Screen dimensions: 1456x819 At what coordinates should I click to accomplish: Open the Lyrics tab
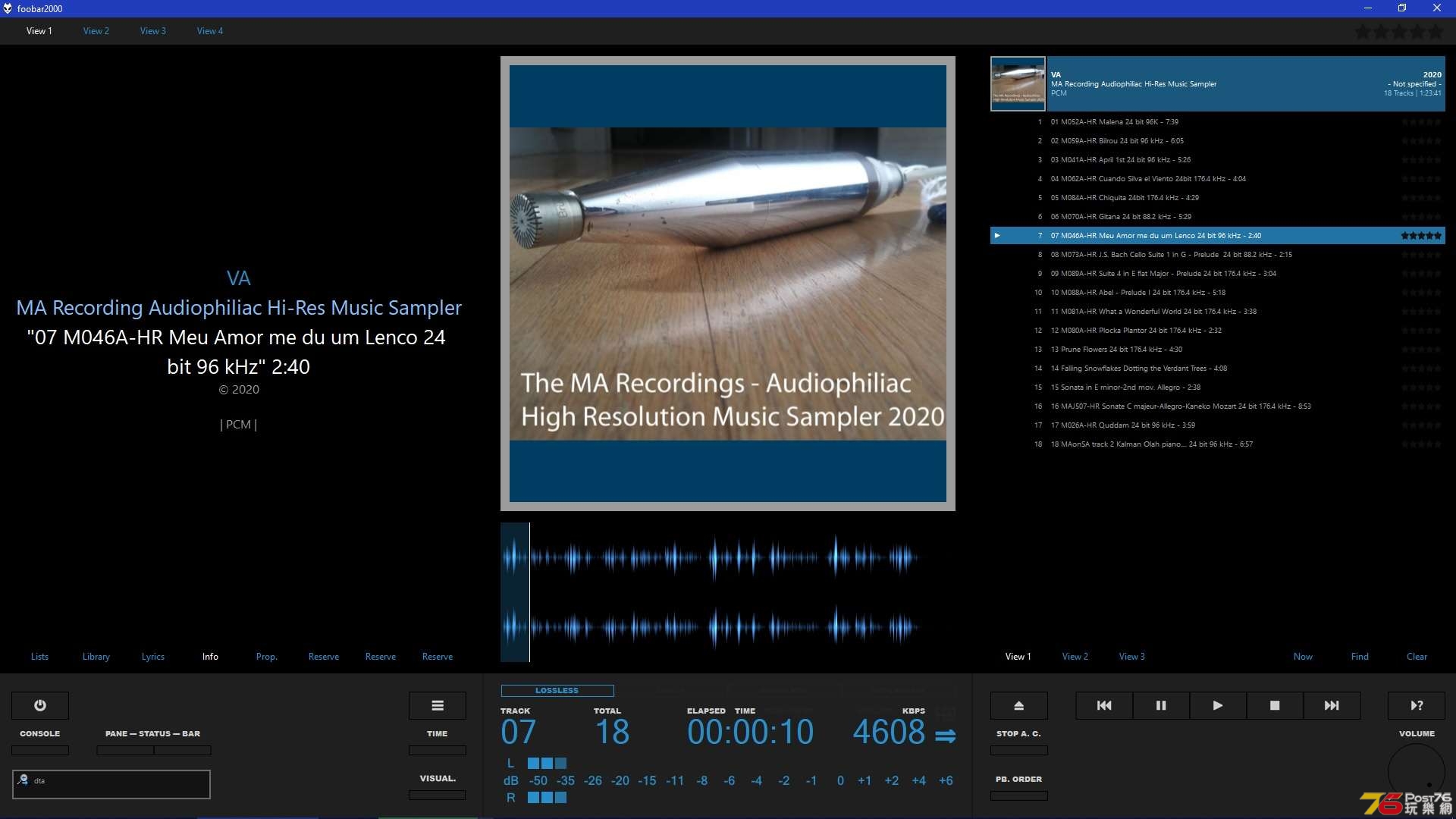pos(153,657)
